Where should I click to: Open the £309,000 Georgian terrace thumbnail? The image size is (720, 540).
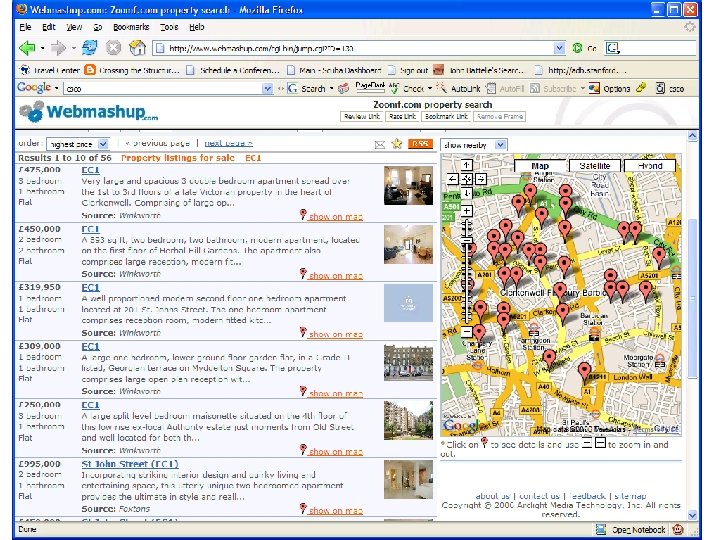tap(408, 363)
